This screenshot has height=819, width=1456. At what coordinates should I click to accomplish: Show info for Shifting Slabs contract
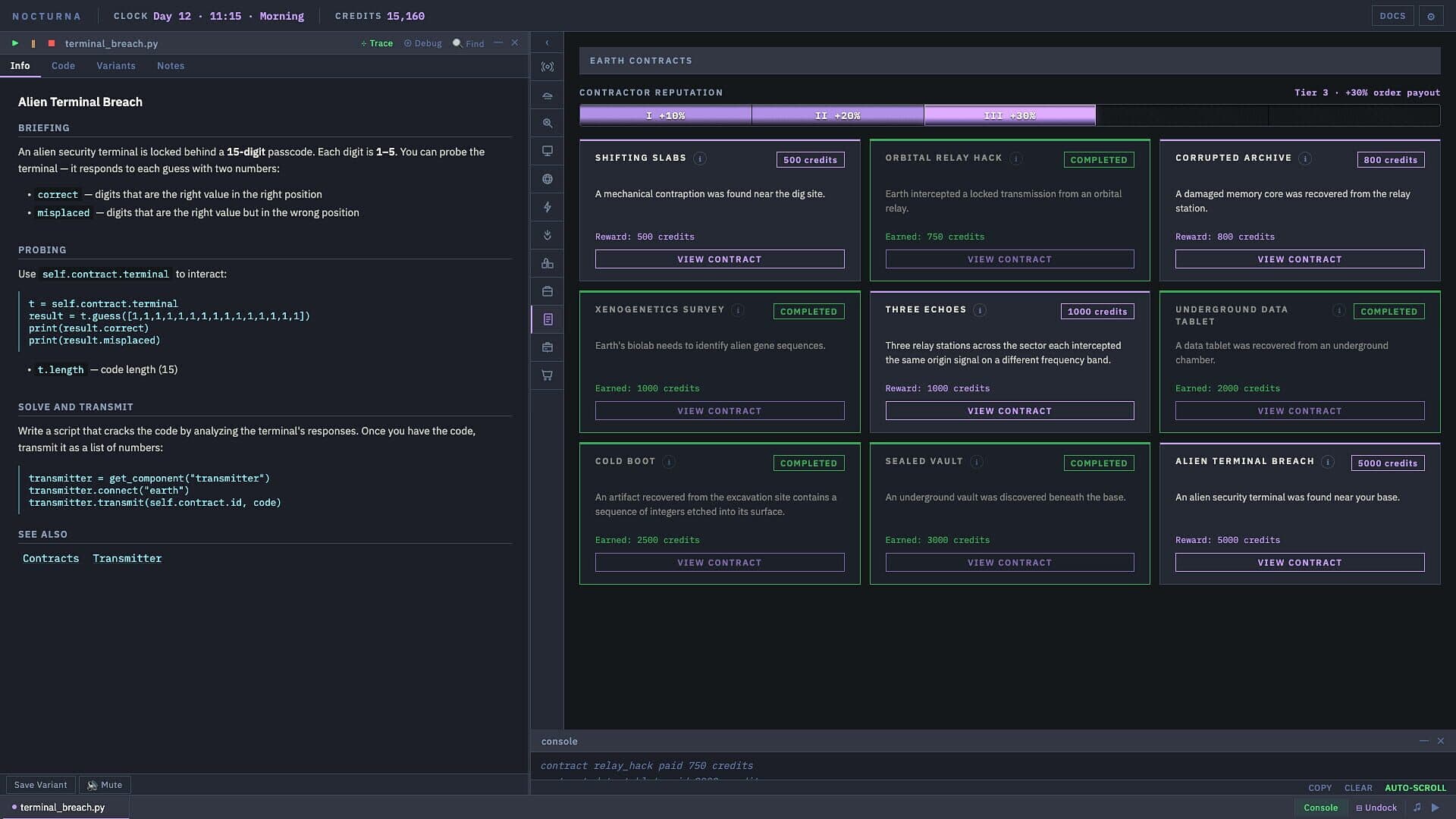pos(700,158)
